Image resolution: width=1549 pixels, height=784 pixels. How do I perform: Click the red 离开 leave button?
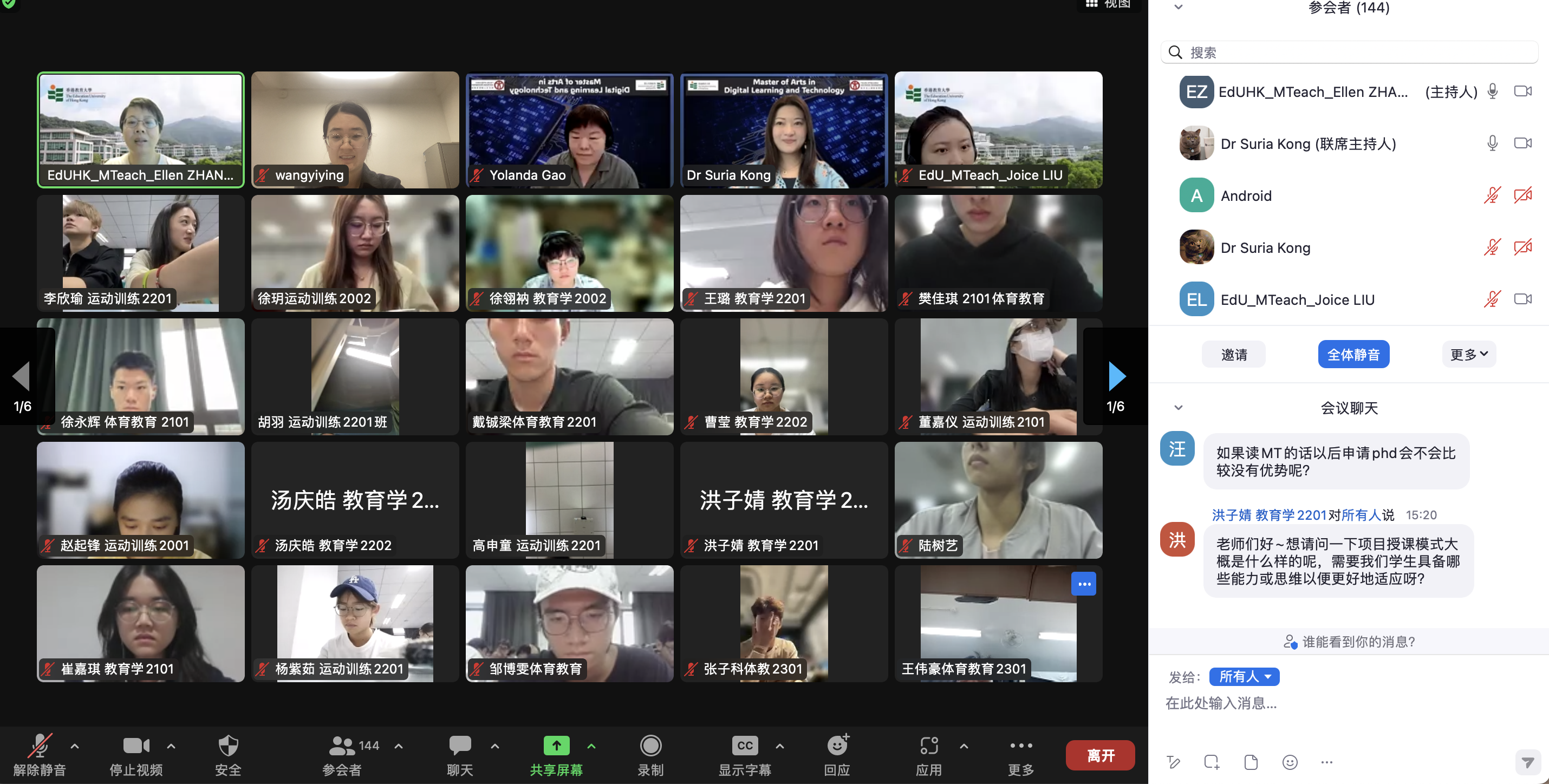1100,755
